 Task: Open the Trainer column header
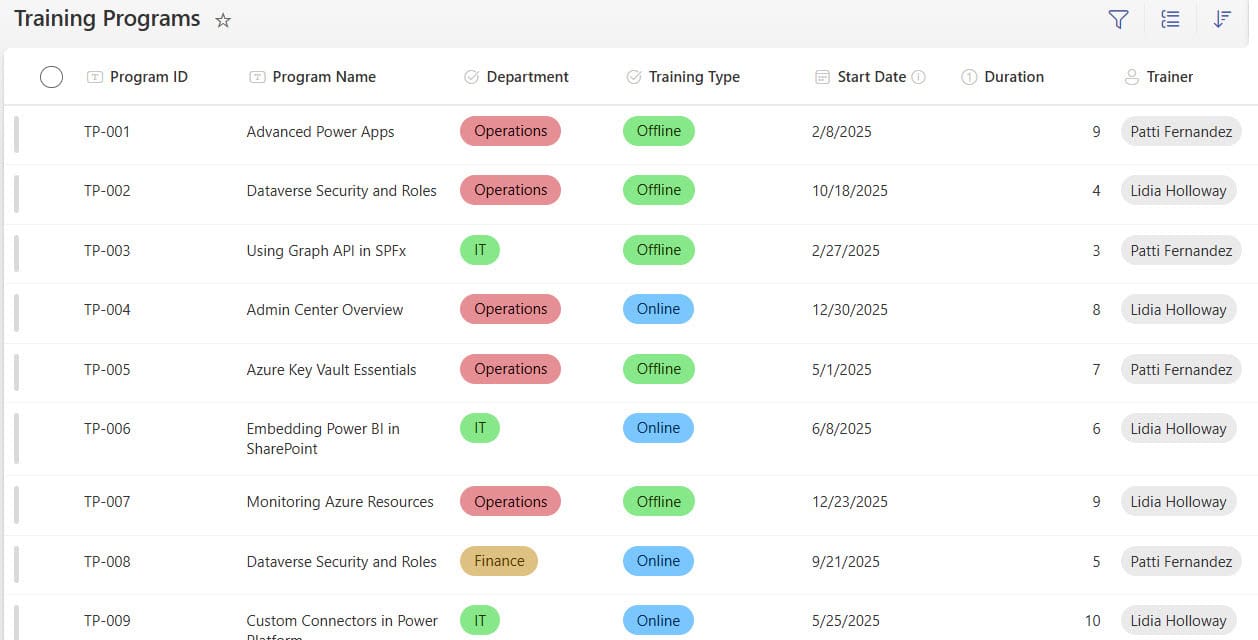tap(1159, 77)
